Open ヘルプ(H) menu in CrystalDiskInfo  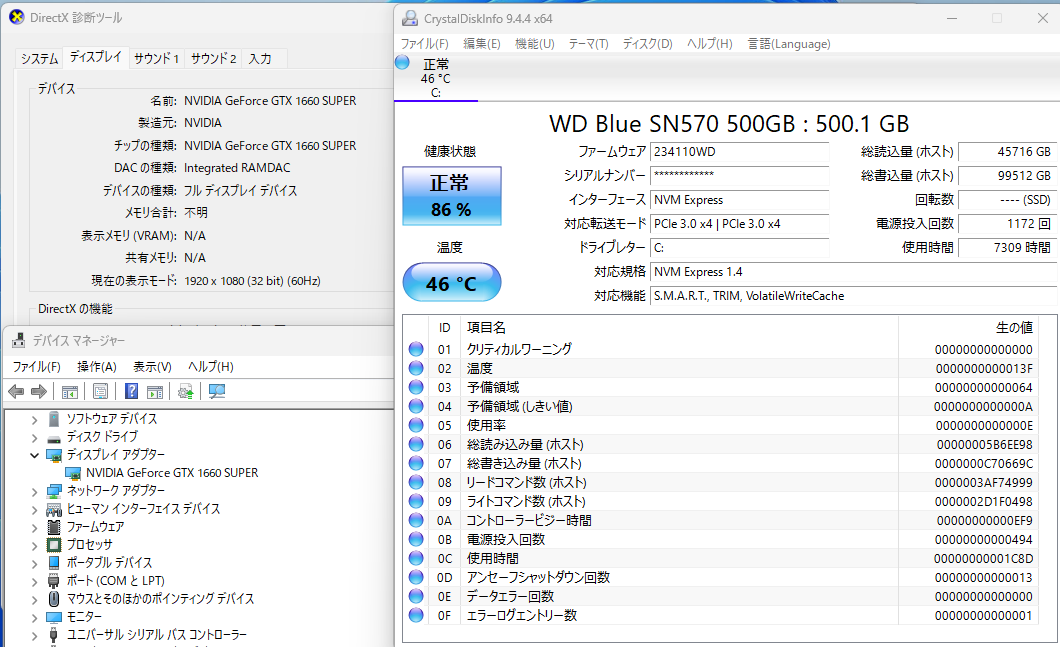709,44
